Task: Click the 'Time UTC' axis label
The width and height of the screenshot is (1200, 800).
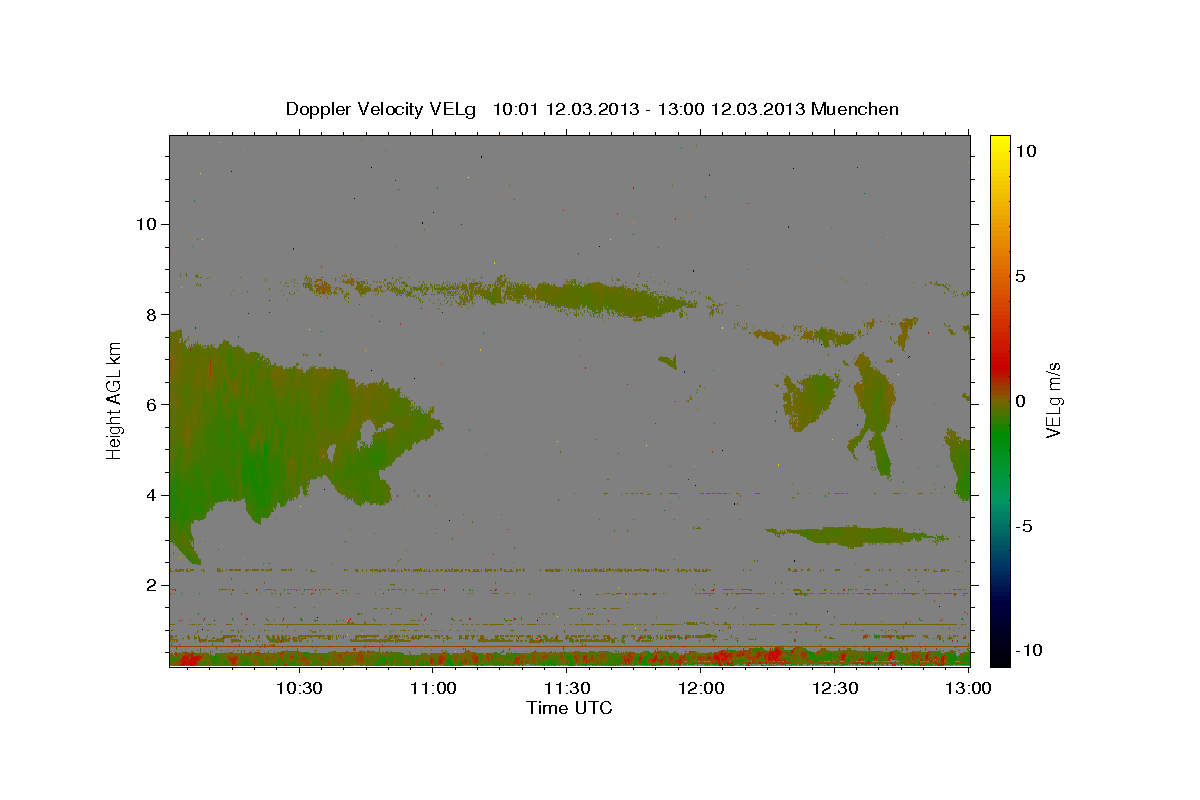Action: tap(569, 708)
